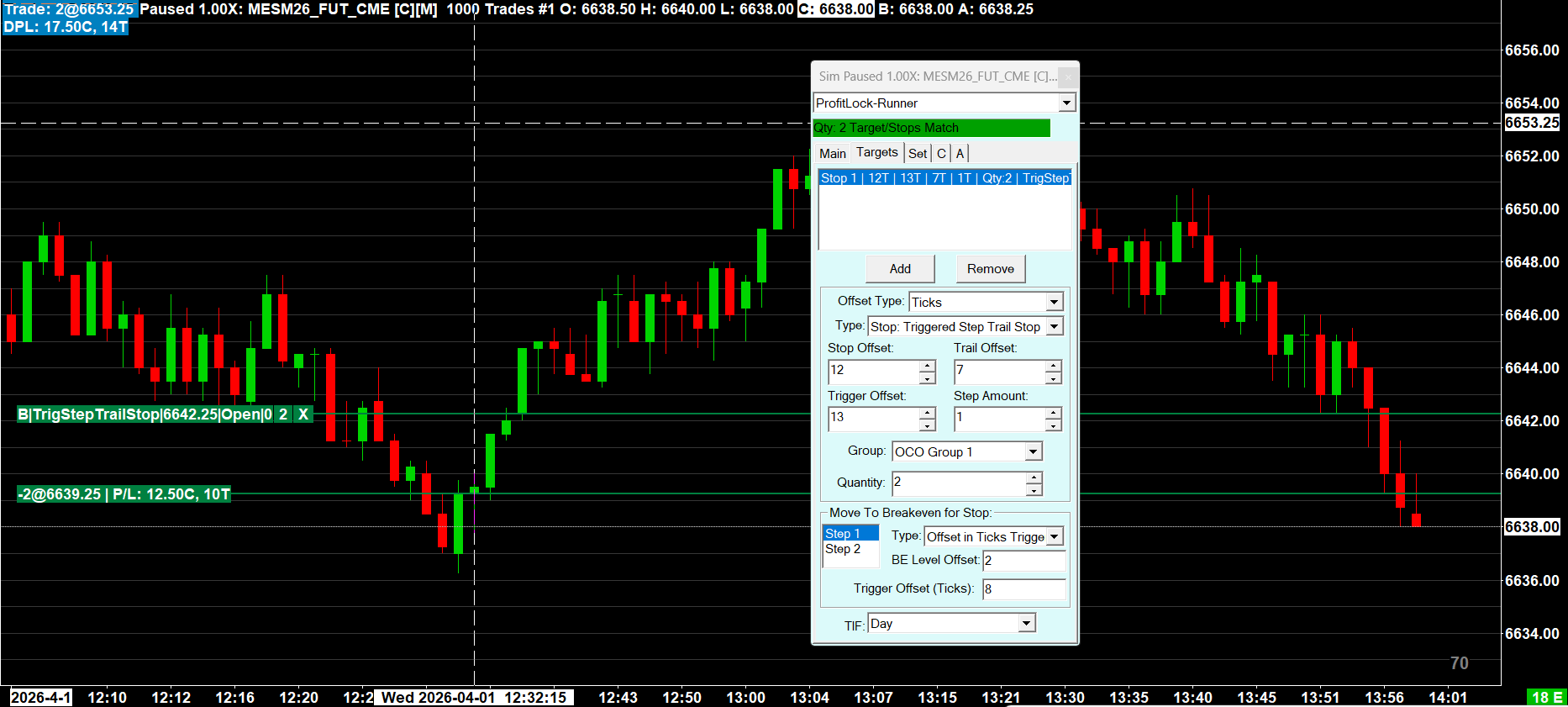Open the C tab

click(941, 153)
